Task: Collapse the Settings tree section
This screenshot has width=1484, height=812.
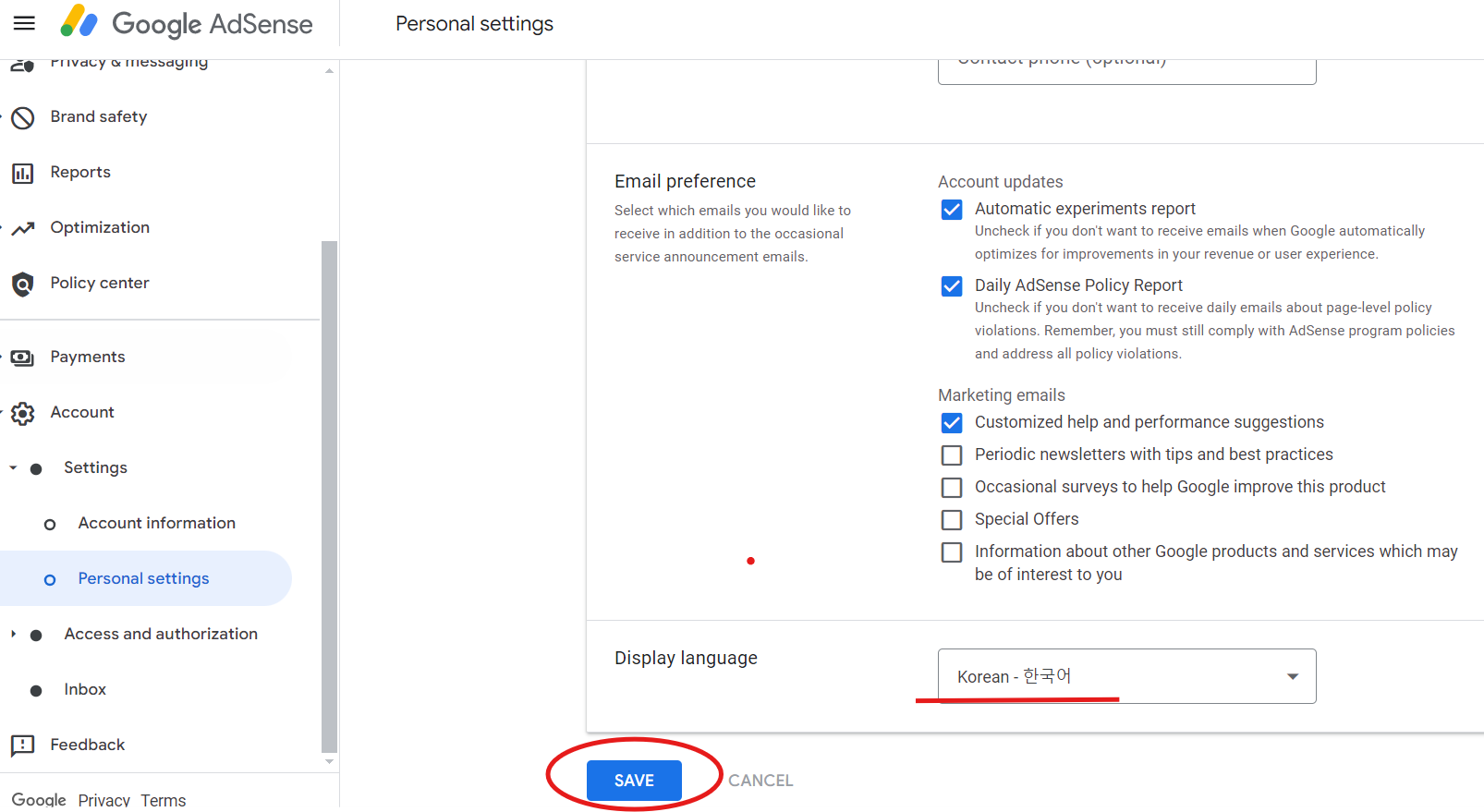Action: (x=13, y=467)
